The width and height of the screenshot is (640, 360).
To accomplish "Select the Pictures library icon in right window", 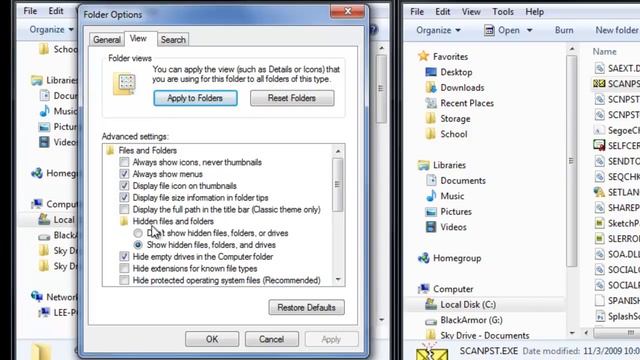I will (431, 211).
